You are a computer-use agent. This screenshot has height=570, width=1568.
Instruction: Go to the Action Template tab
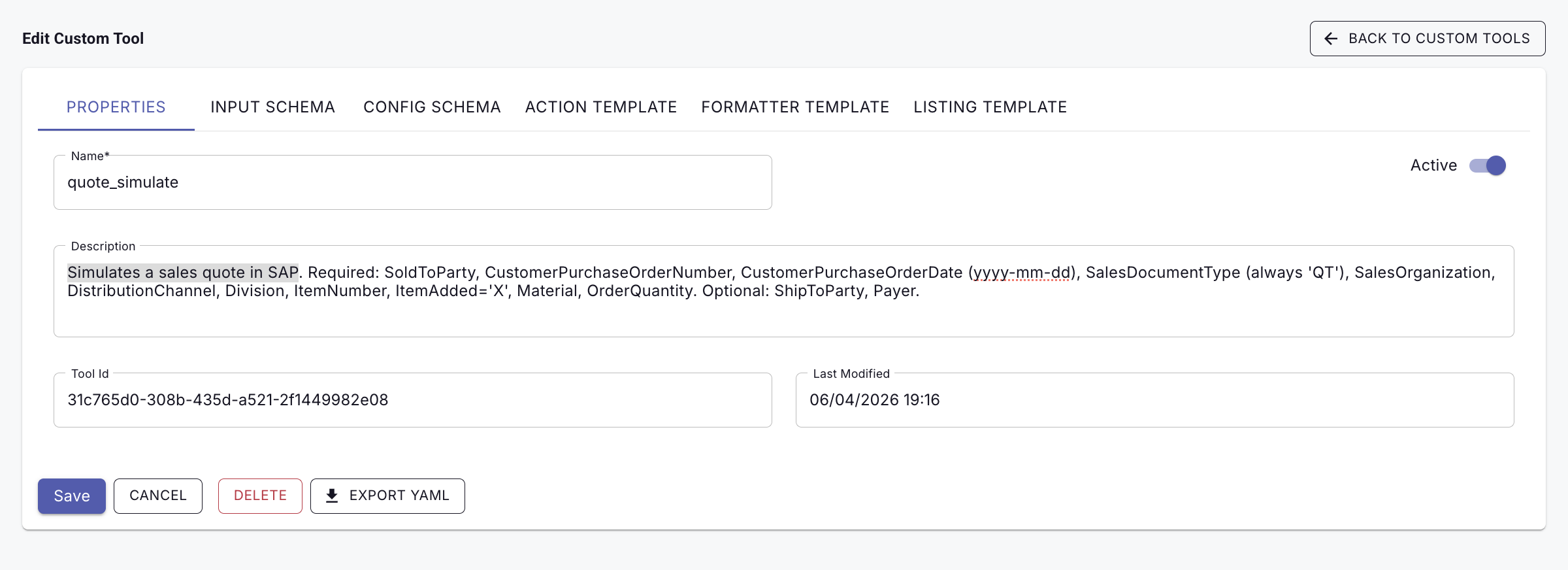click(601, 107)
